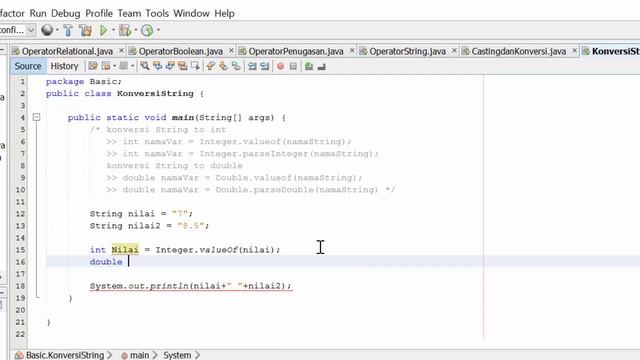This screenshot has width=640, height=360.
Task: Toggle bookmark on current line
Action: pos(236,66)
